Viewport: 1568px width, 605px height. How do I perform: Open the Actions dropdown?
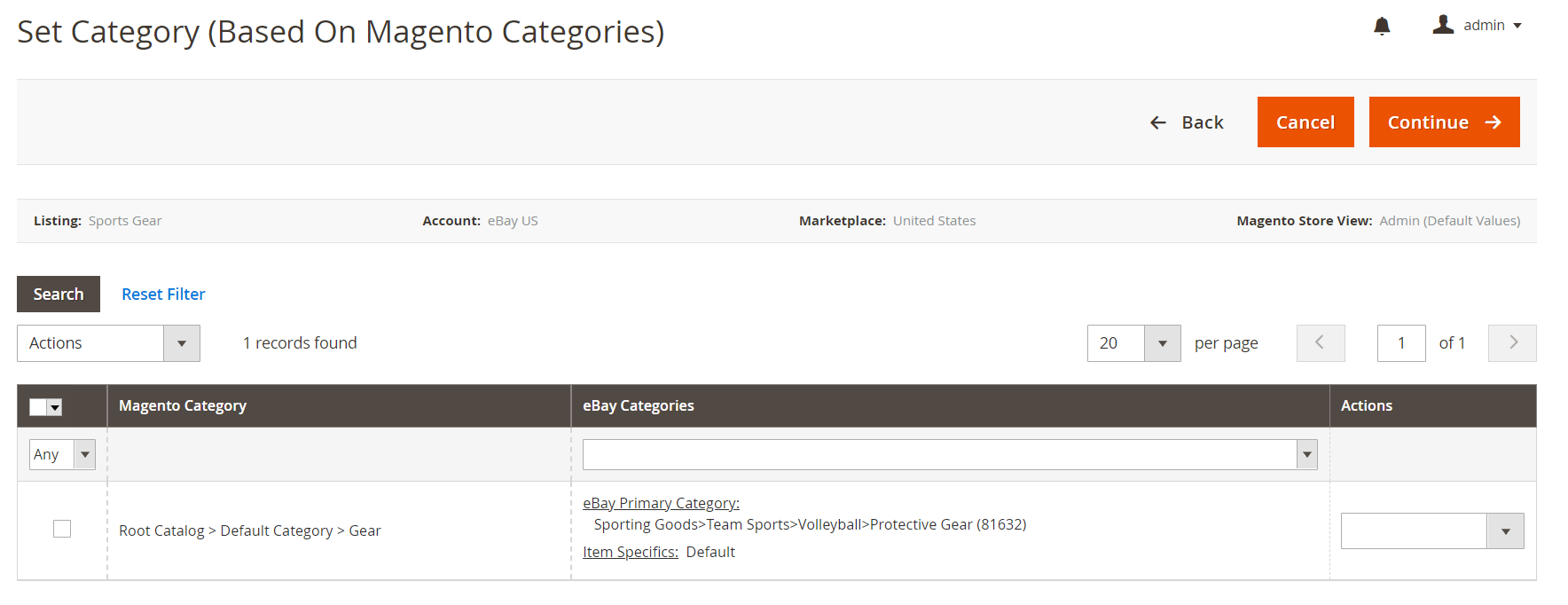click(x=108, y=343)
